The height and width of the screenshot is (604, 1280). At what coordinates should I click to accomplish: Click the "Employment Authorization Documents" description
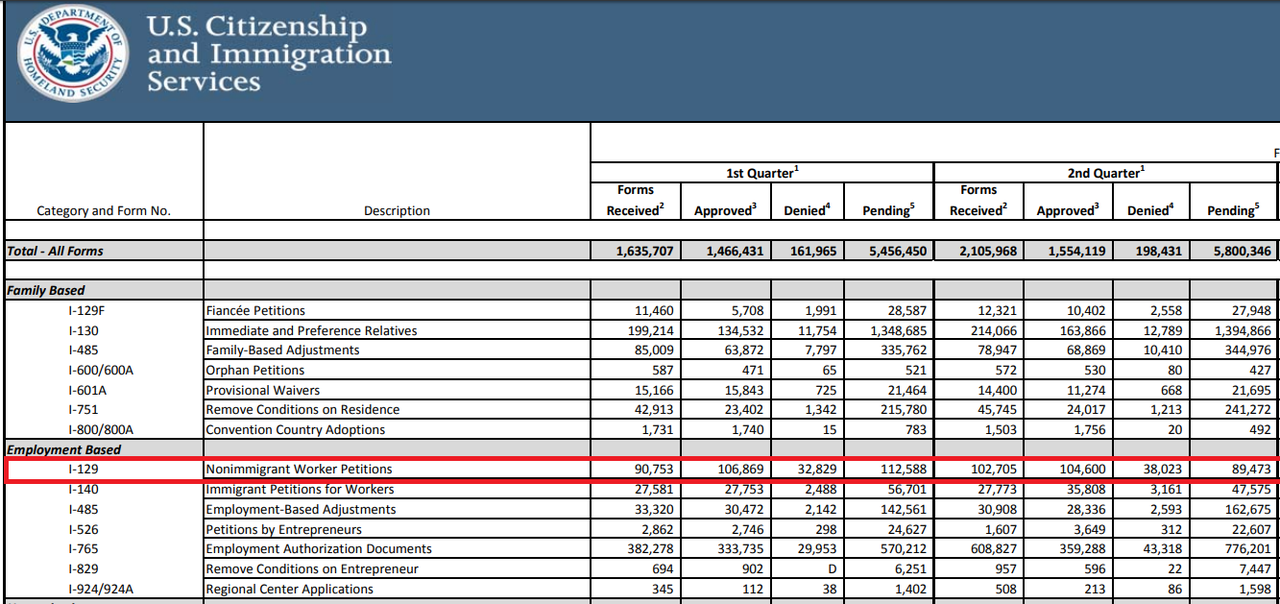tap(318, 549)
